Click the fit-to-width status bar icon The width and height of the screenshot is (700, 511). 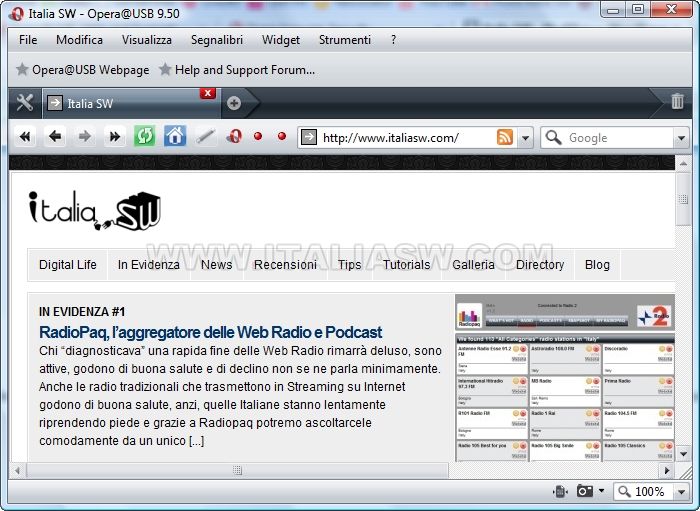[560, 491]
